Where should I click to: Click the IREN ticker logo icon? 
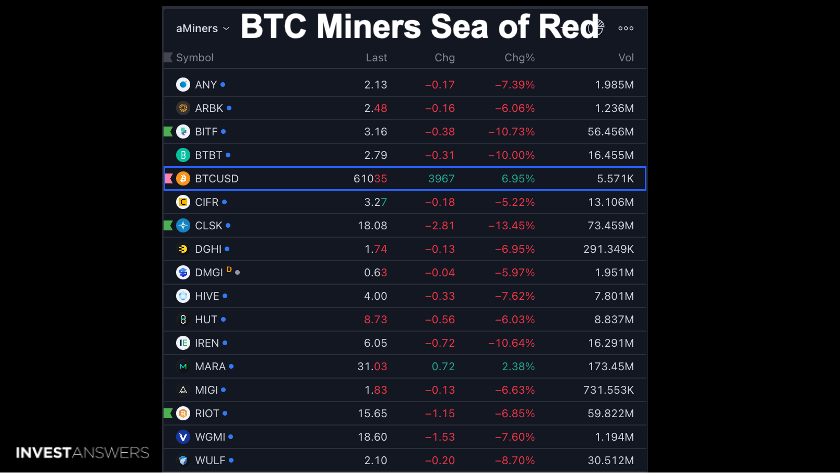pyautogui.click(x=183, y=343)
